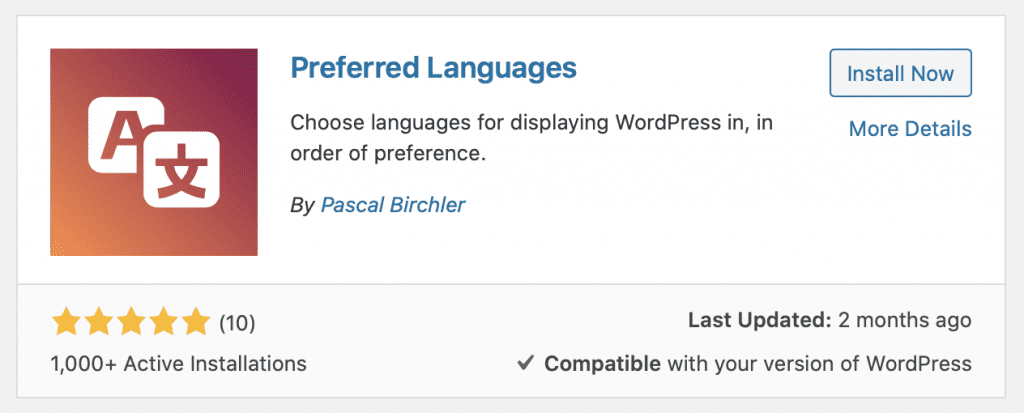Open the More Details link
The image size is (1024, 413).
(909, 129)
